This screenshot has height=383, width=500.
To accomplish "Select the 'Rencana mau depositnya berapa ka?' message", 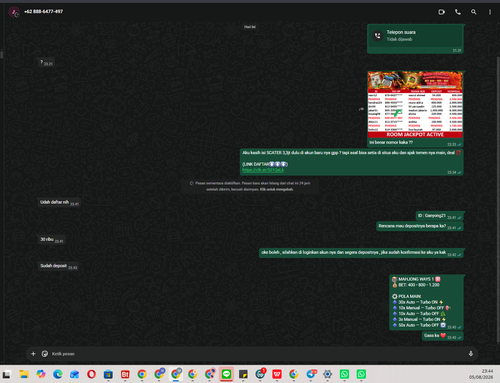I will coord(420,226).
